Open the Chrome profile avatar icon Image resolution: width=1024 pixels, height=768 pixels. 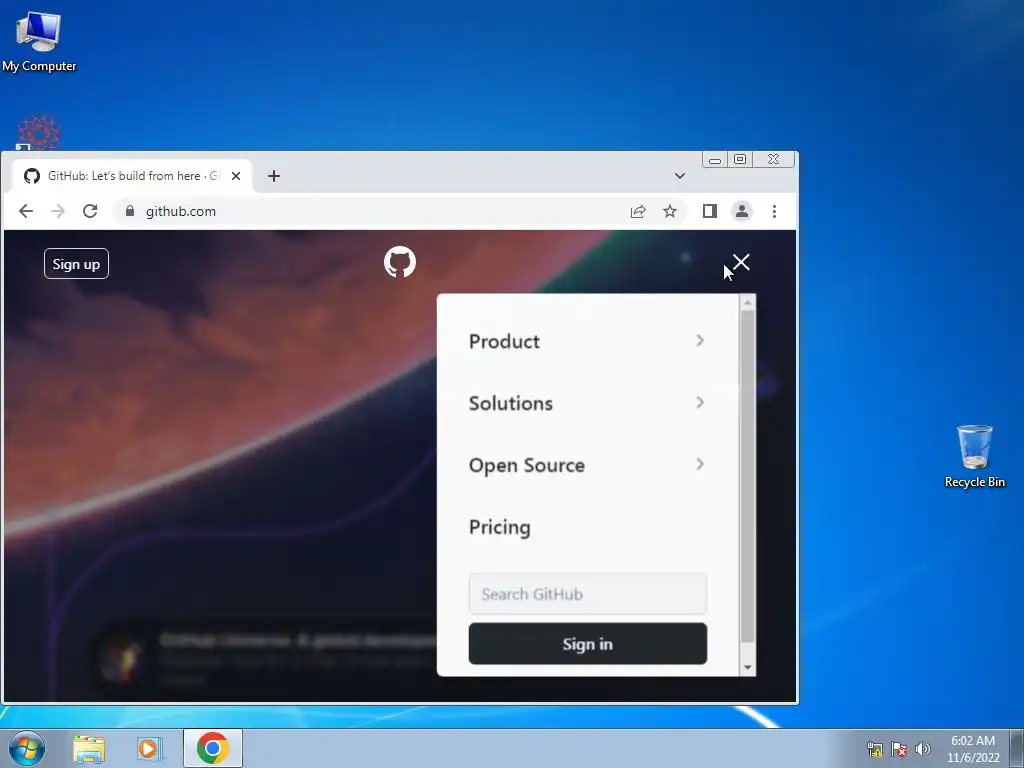click(x=742, y=211)
